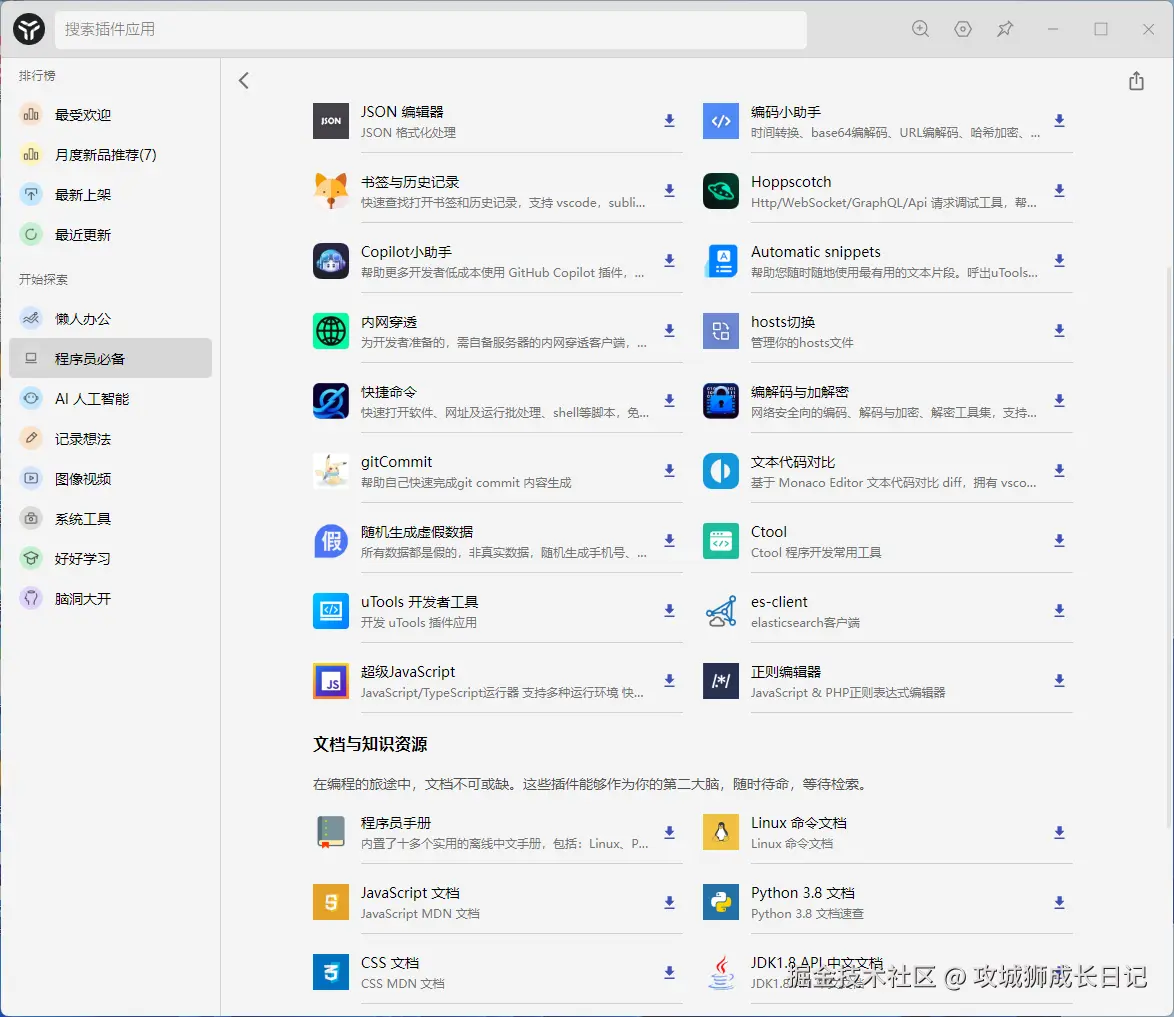Download the 书签与历史记录 plugin
The height and width of the screenshot is (1017, 1174).
click(x=669, y=191)
